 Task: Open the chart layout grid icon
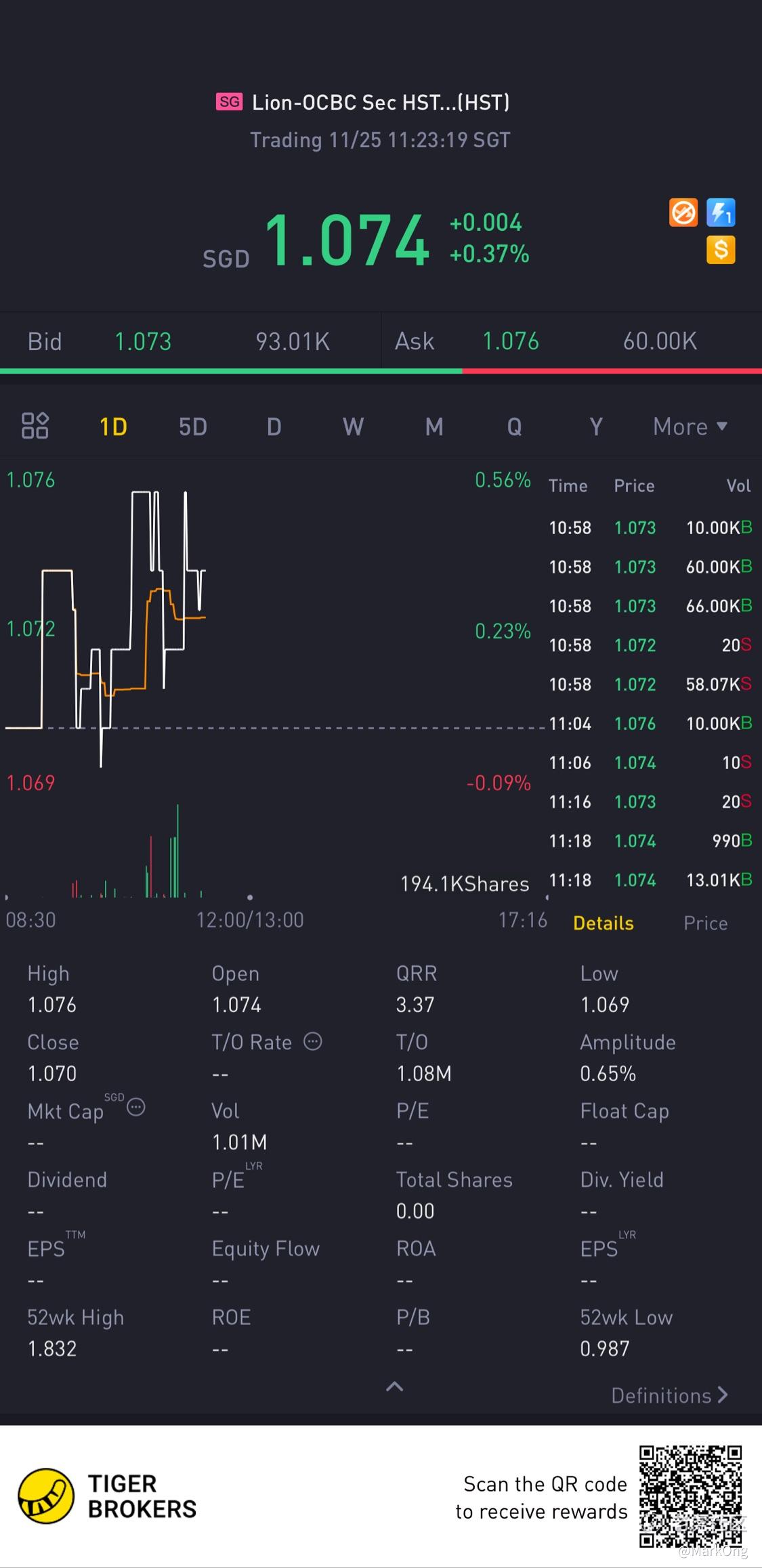tap(35, 426)
